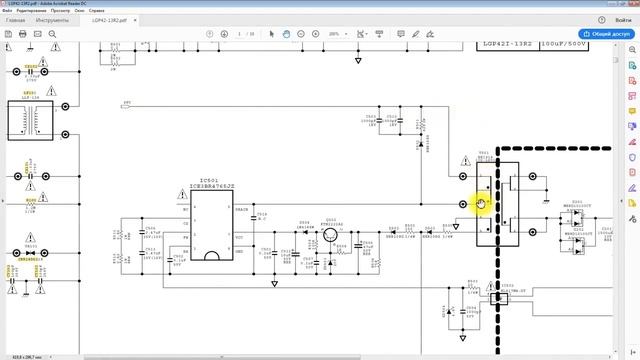Open Create PDF tool in sidebar
This screenshot has height=360, width=640.
click(632, 80)
